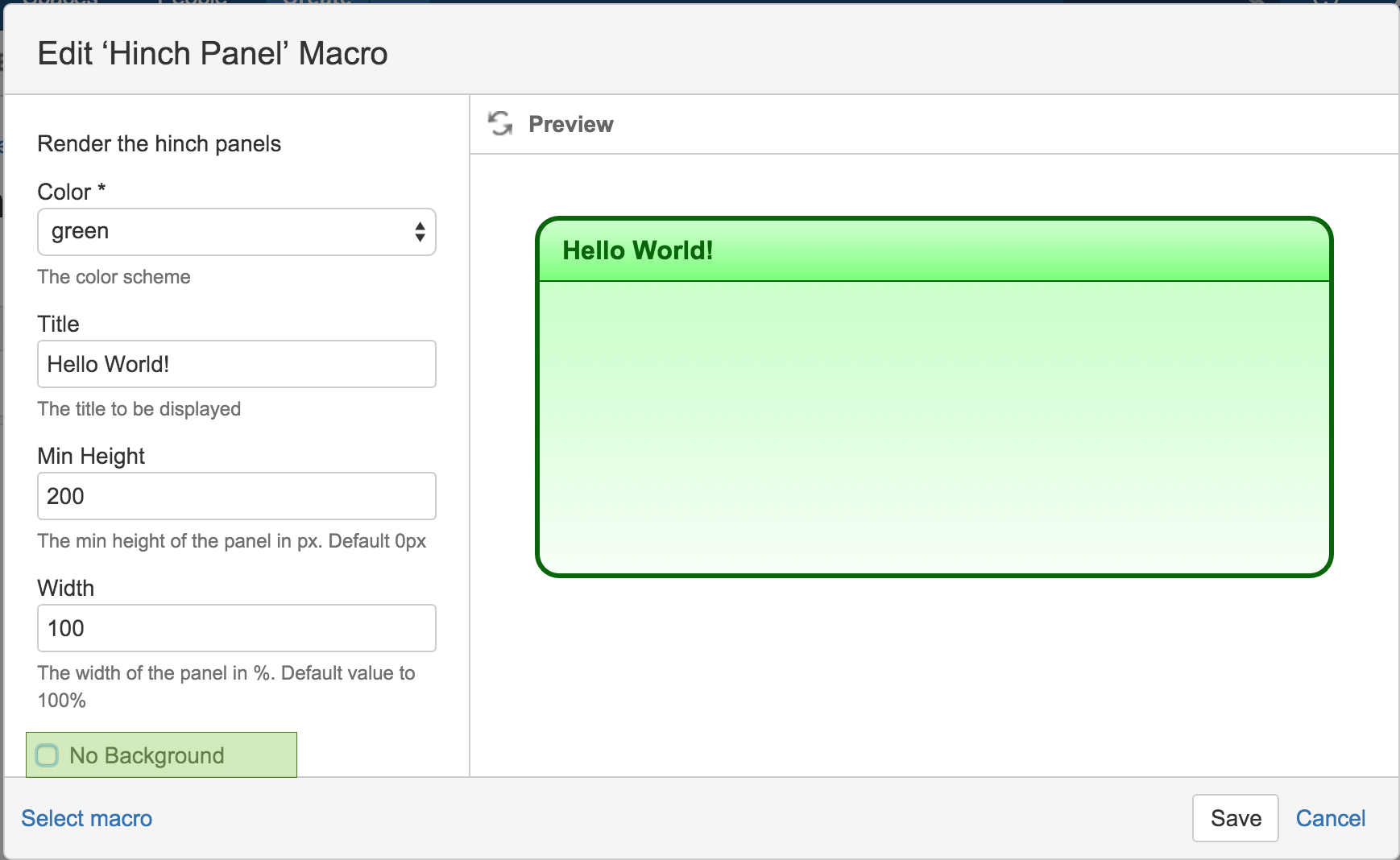This screenshot has width=1400, height=860.
Task: Click the refresh preview icon
Action: pyautogui.click(x=500, y=124)
